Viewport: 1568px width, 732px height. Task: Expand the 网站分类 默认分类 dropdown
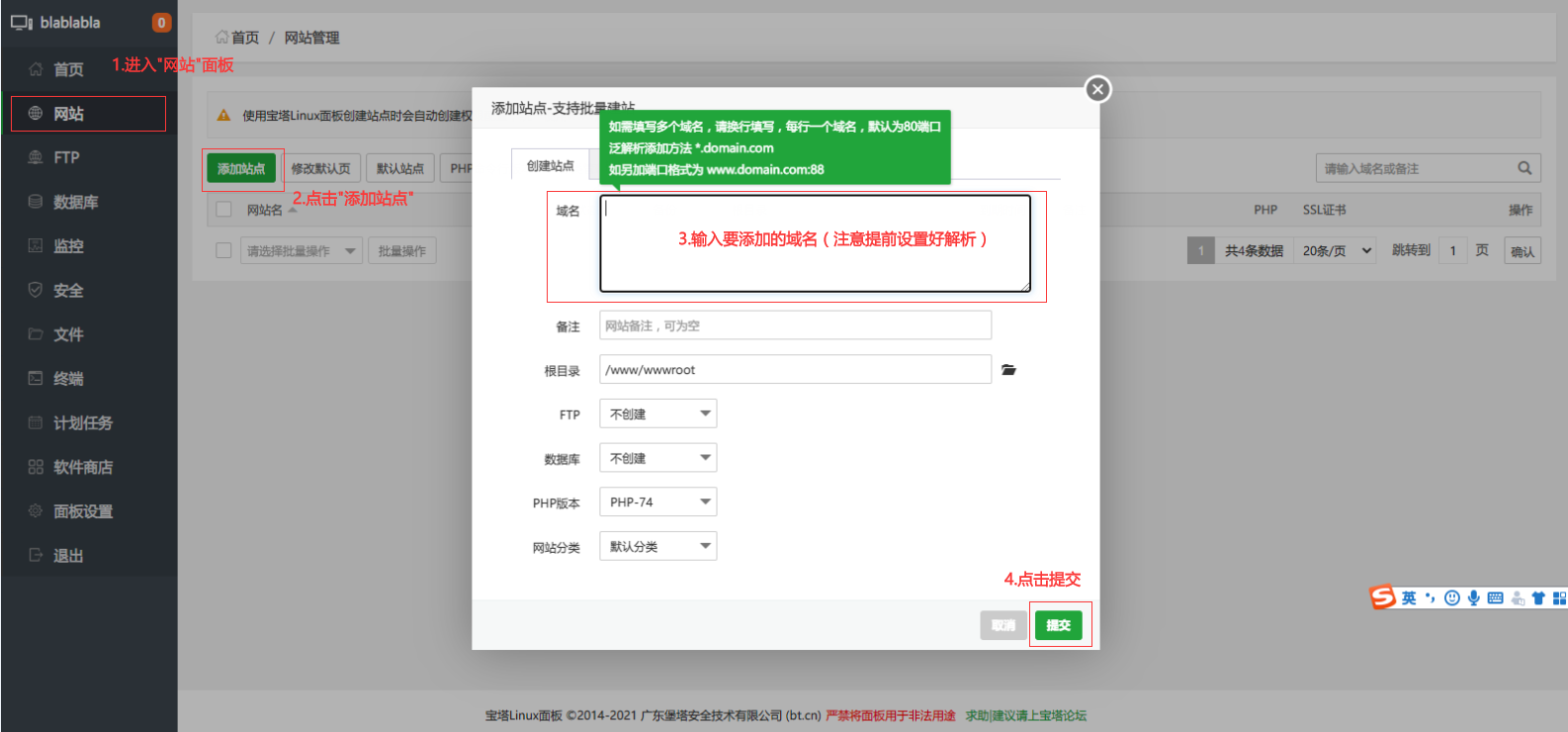tap(657, 547)
